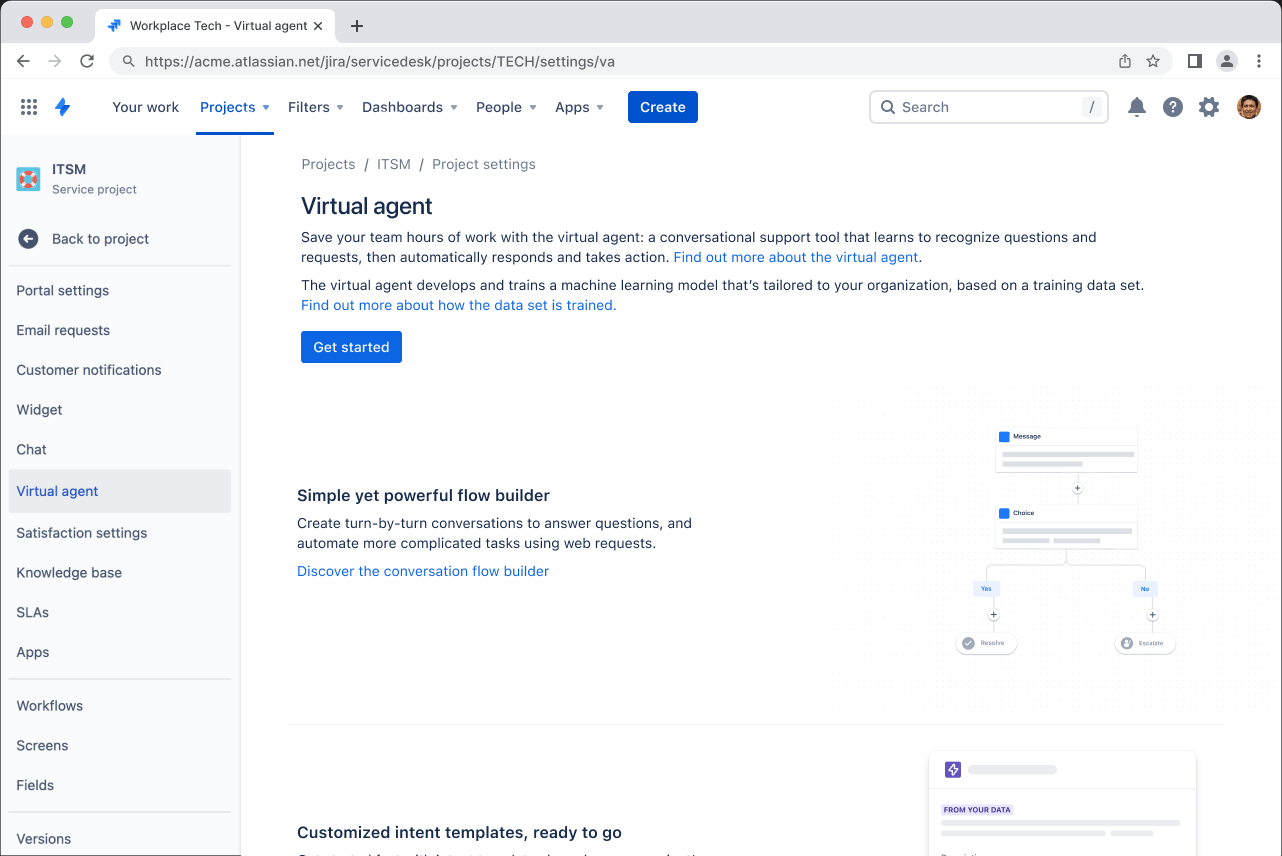The width and height of the screenshot is (1282, 856).
Task: Click the Back to project arrow icon
Action: click(27, 238)
